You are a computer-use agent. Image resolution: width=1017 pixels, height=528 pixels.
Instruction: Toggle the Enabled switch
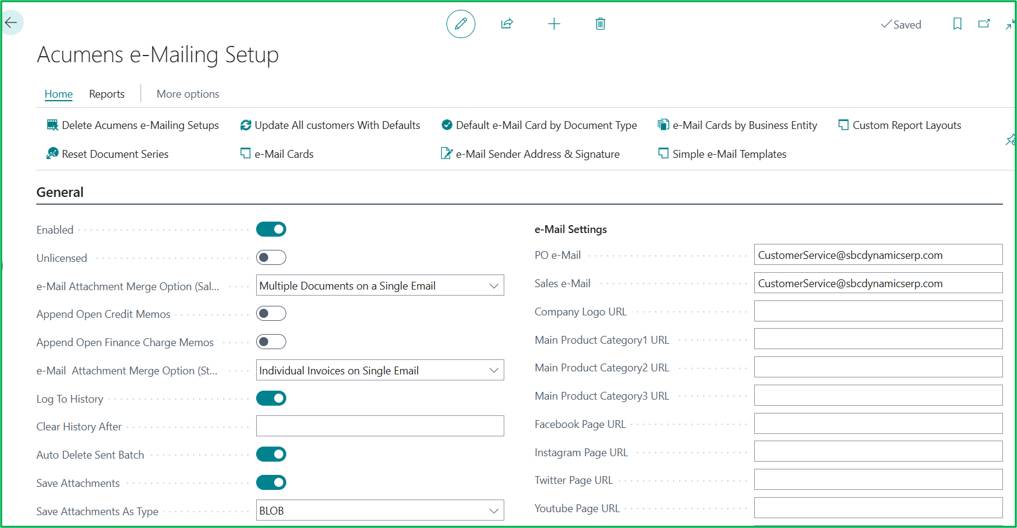271,229
